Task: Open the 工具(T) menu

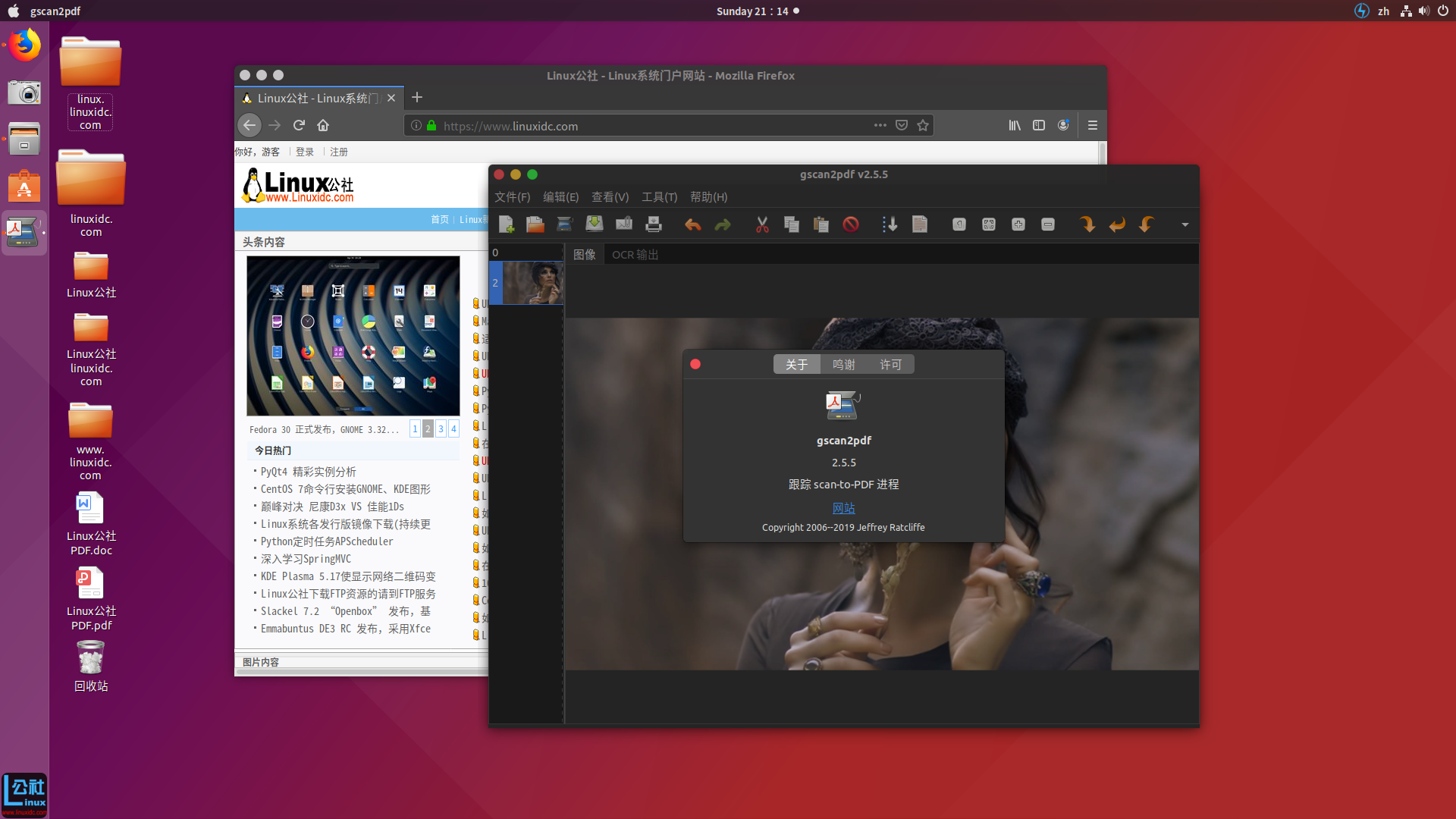Action: pos(659,197)
